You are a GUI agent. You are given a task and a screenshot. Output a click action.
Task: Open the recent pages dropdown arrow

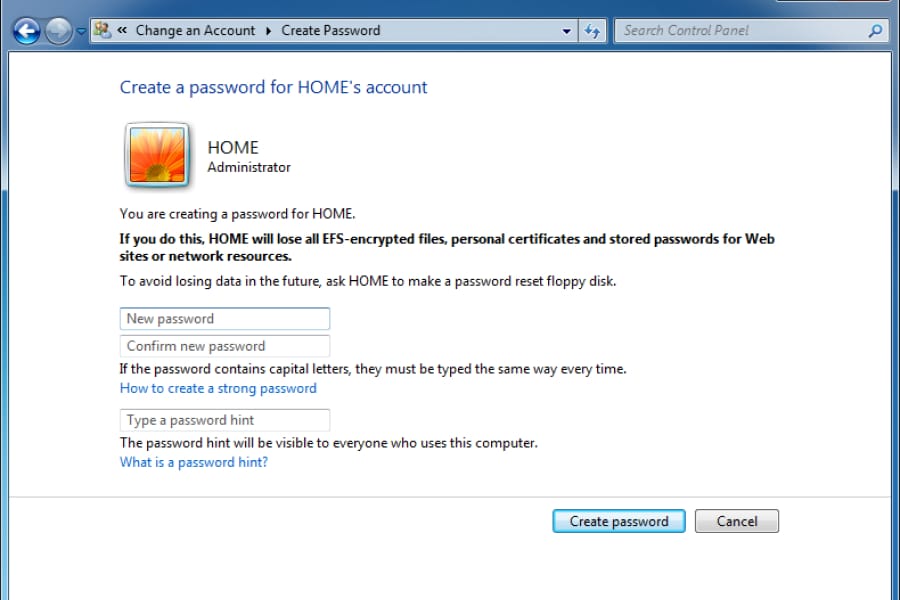81,31
